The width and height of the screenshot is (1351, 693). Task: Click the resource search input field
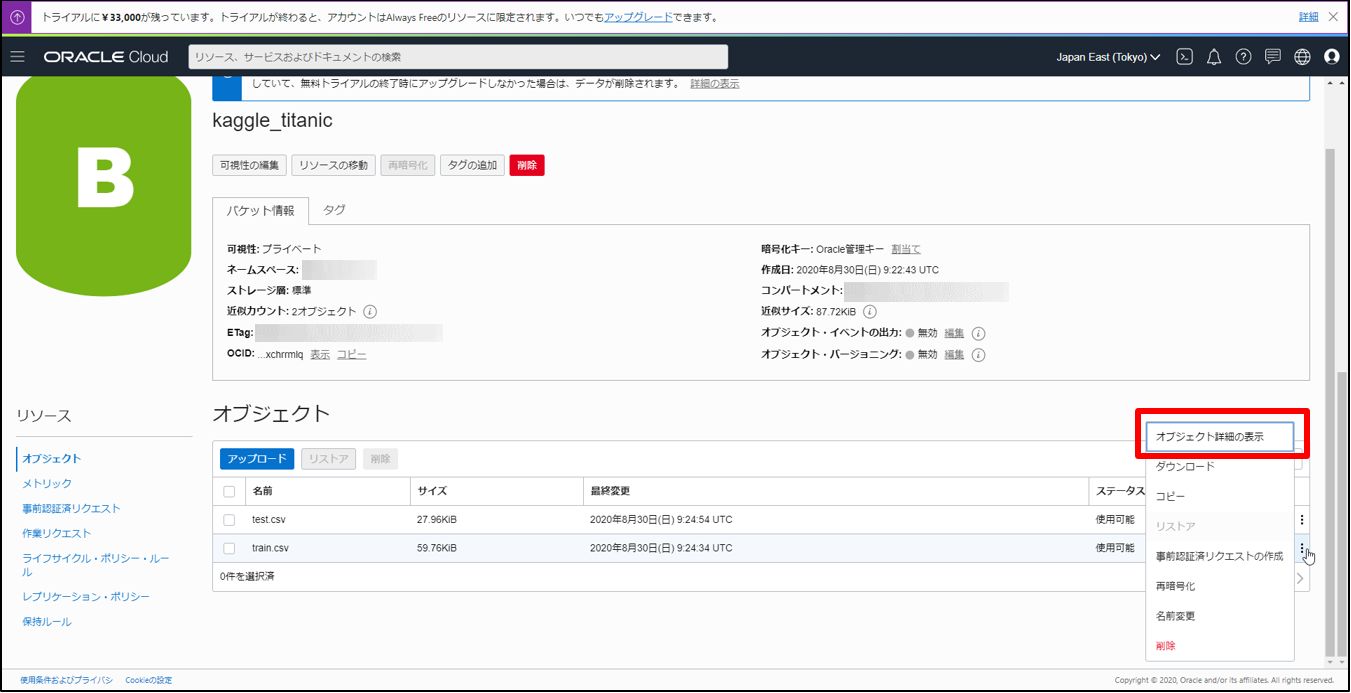pyautogui.click(x=458, y=57)
